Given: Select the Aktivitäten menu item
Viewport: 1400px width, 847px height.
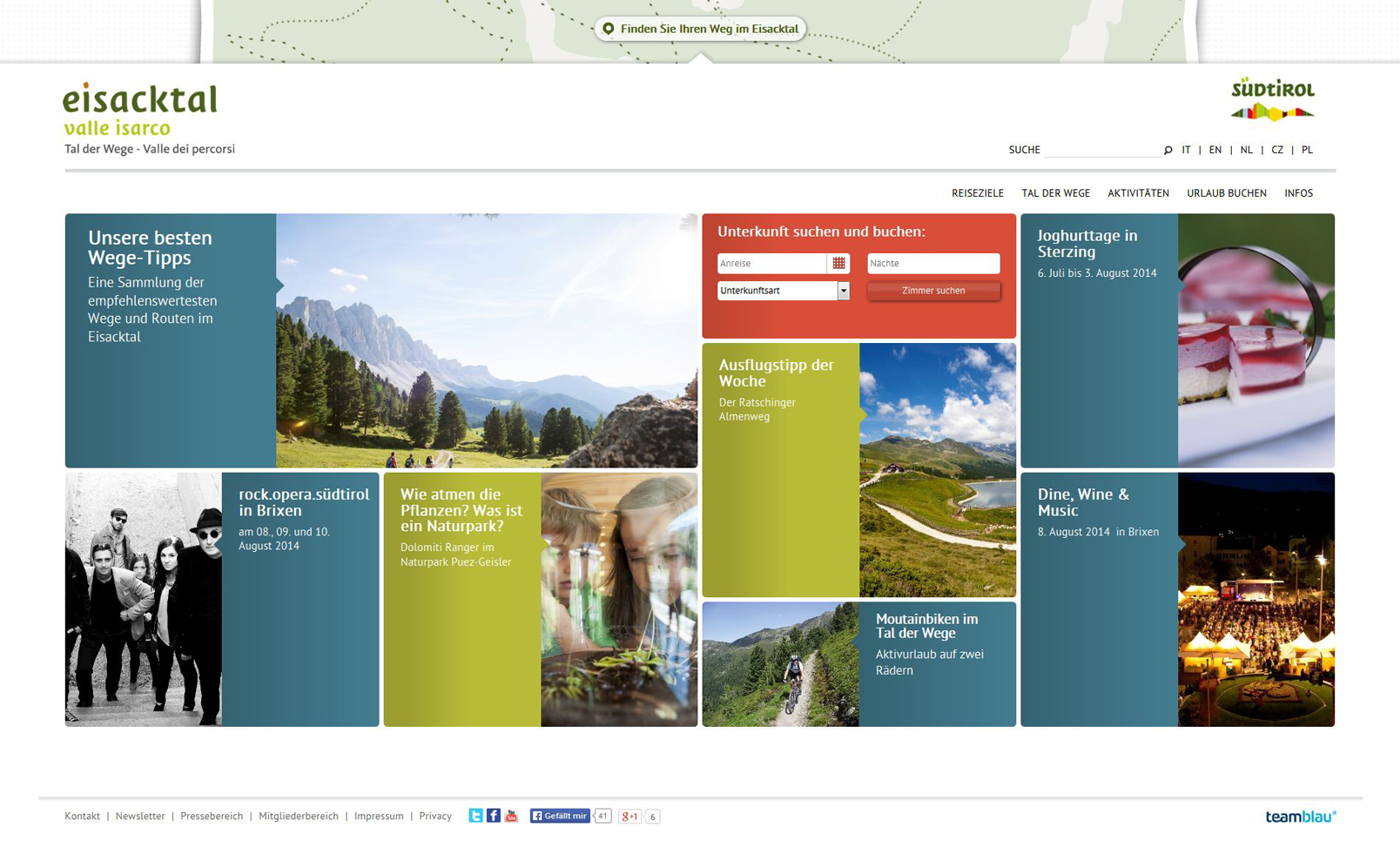Looking at the screenshot, I should point(1138,193).
